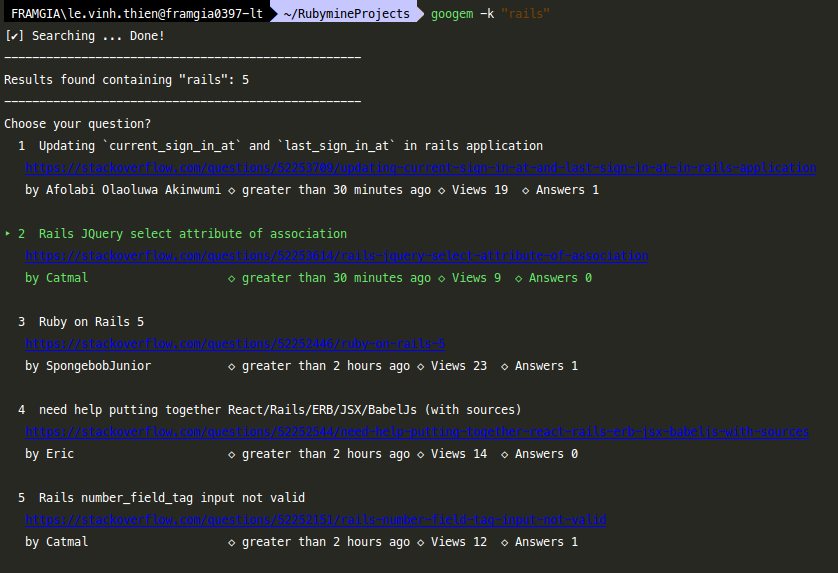Click the Choose your question? prompt
This screenshot has height=573, width=838.
(x=77, y=124)
